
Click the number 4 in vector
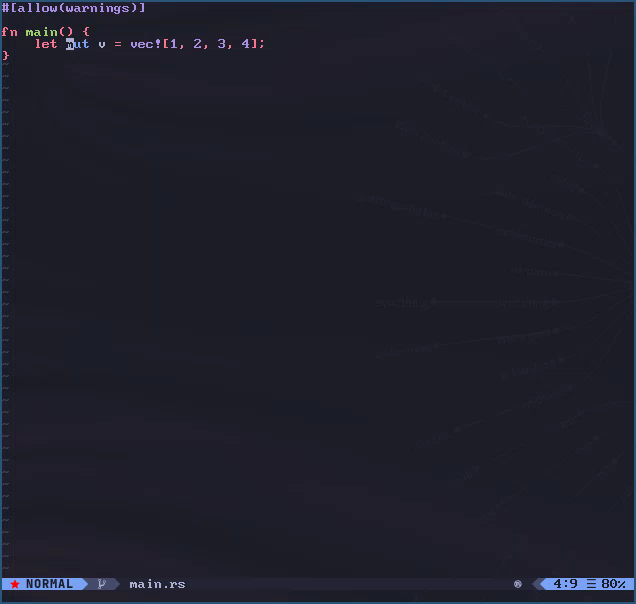tap(245, 44)
